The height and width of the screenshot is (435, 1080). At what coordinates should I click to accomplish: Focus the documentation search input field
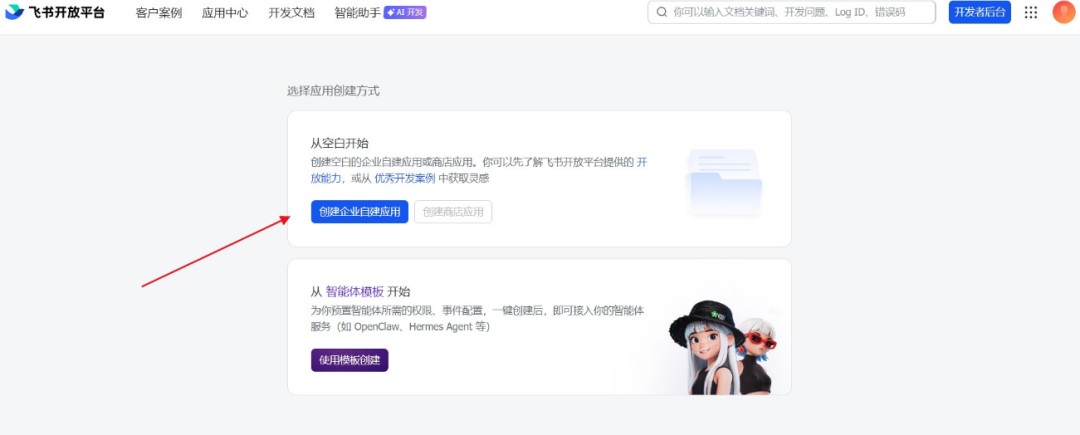791,12
